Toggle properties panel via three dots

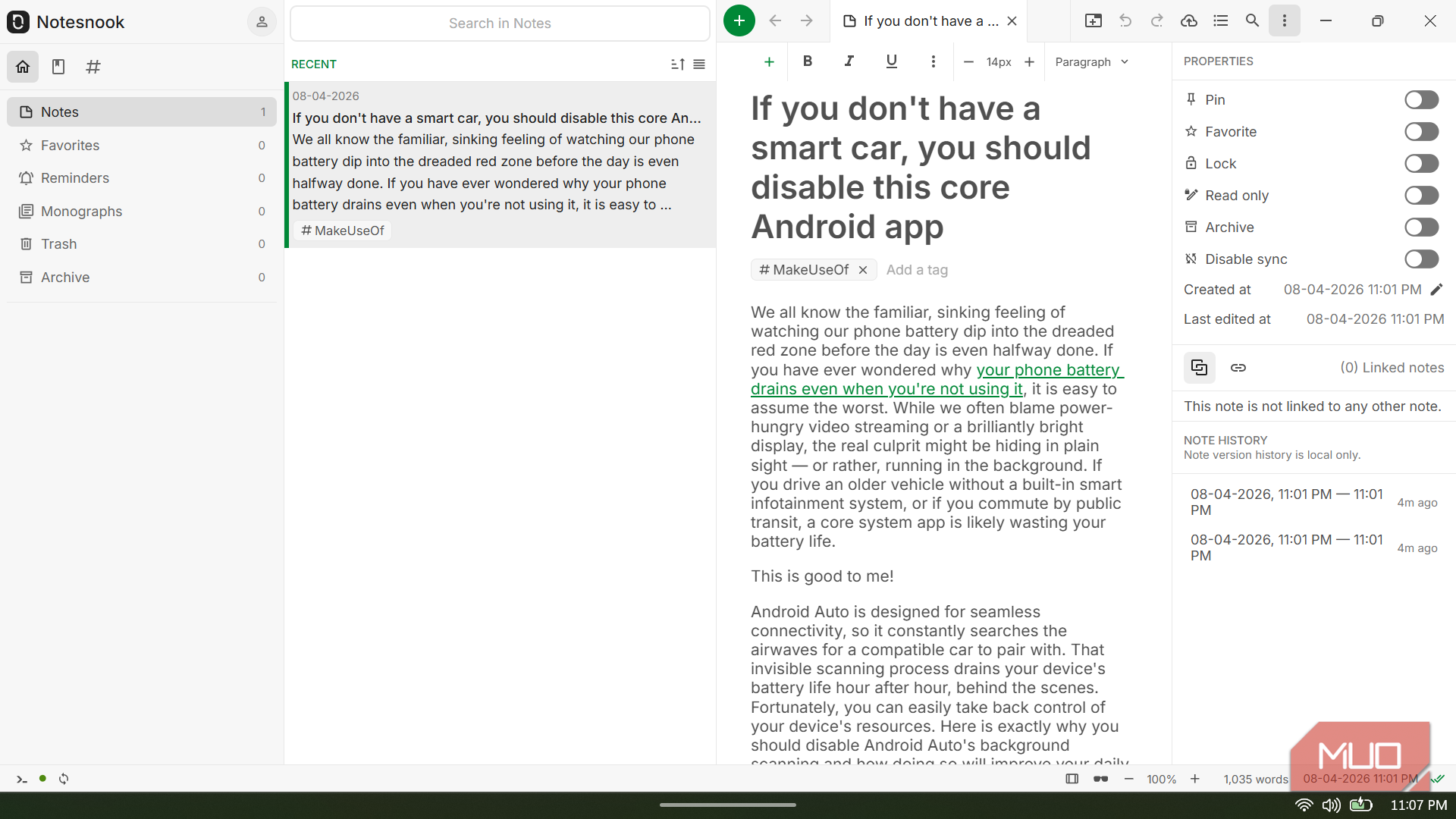pyautogui.click(x=1285, y=21)
